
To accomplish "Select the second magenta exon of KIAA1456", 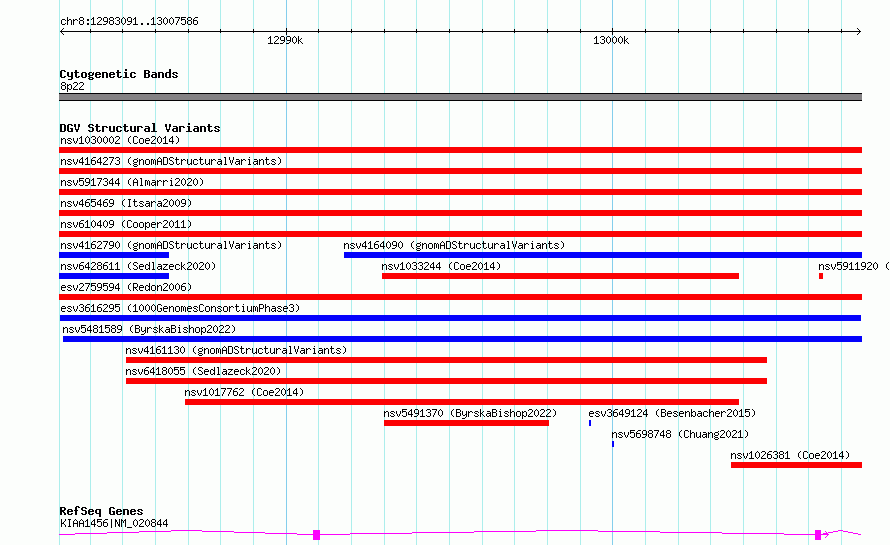I will pos(818,535).
